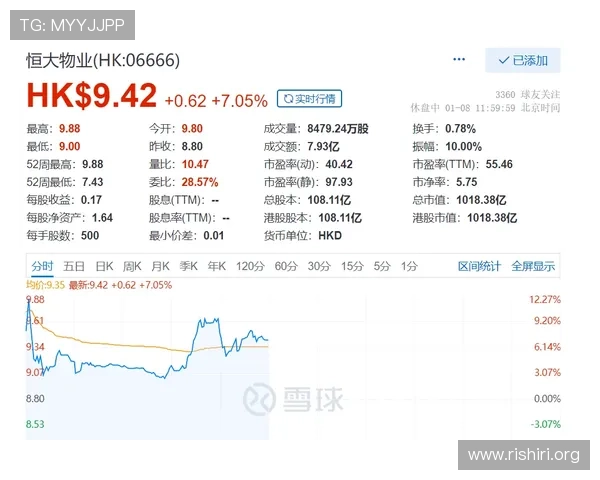Select the 30分 interval tab
Screen dimensions: 600x480
pyautogui.click(x=319, y=266)
